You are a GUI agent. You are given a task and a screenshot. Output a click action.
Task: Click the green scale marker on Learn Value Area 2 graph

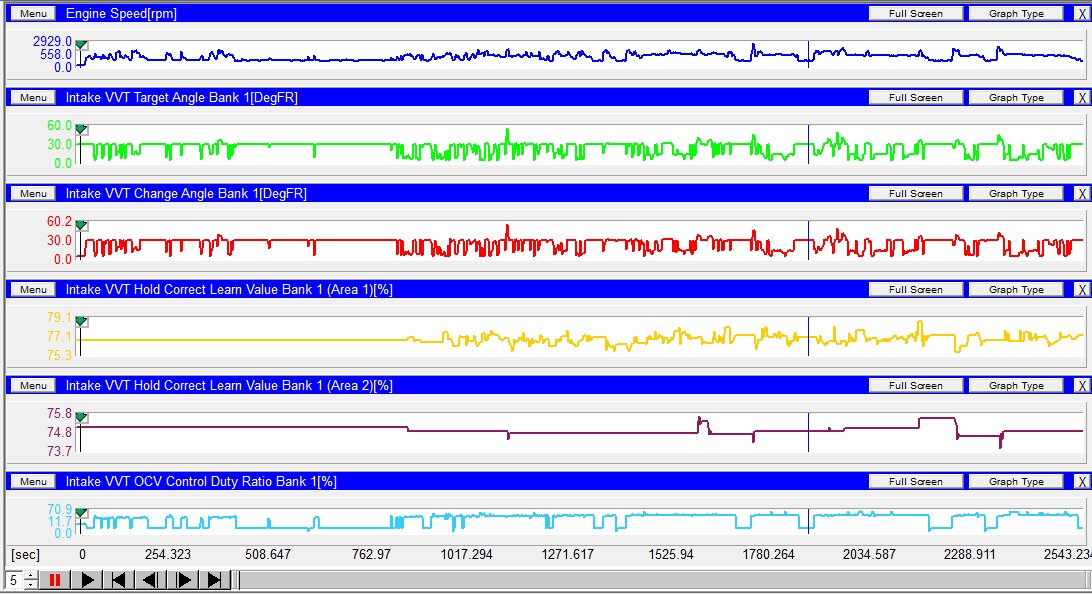tap(81, 417)
